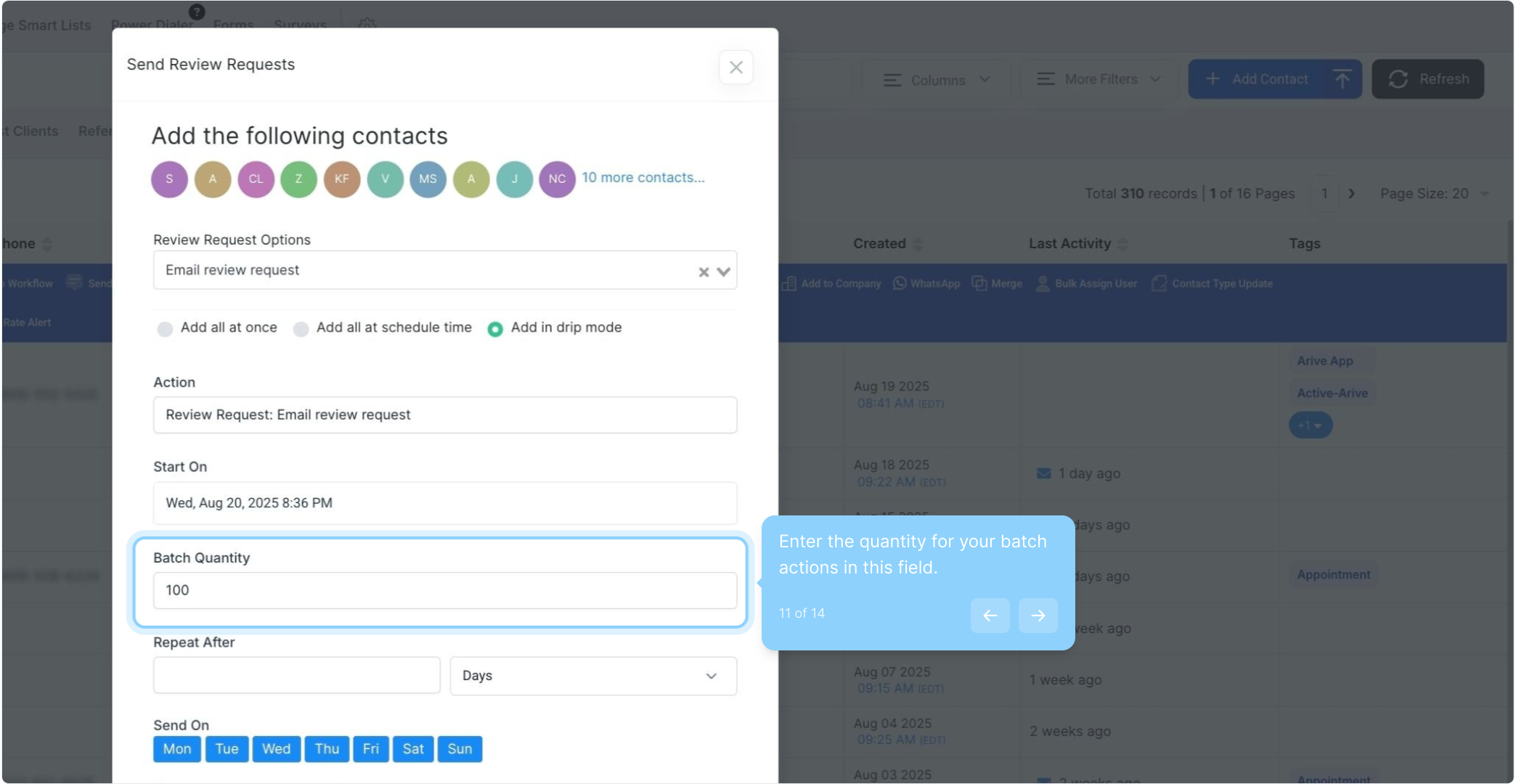Click the Contact Type Update icon
1516x784 pixels.
(x=1160, y=284)
